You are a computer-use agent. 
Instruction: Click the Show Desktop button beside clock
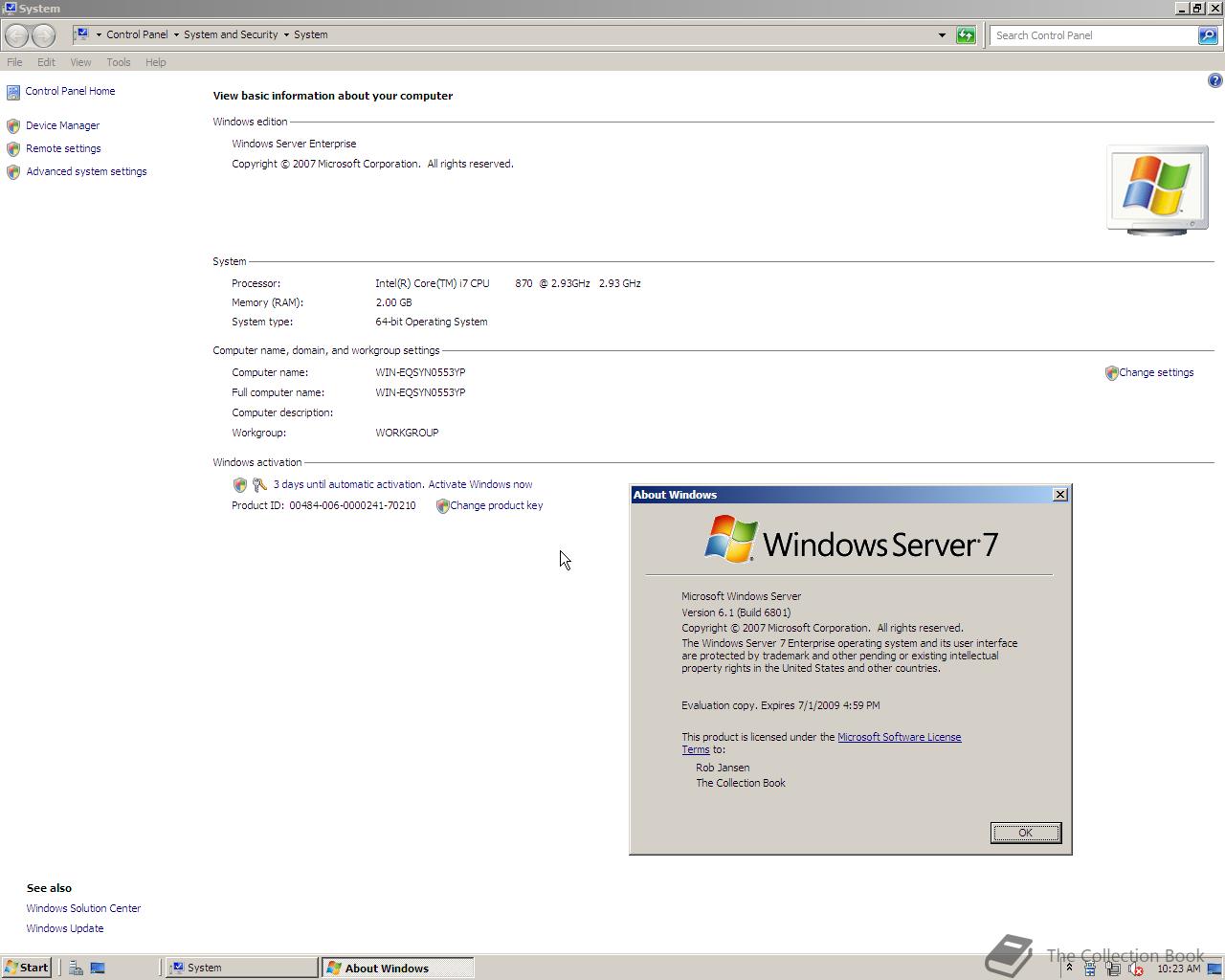pos(1214,969)
